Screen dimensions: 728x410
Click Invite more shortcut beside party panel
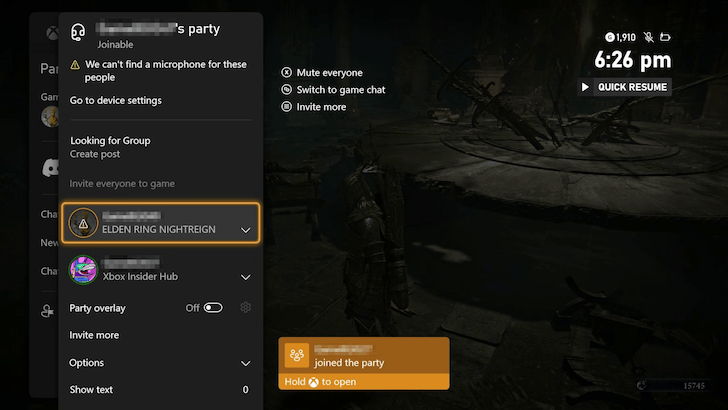321,107
